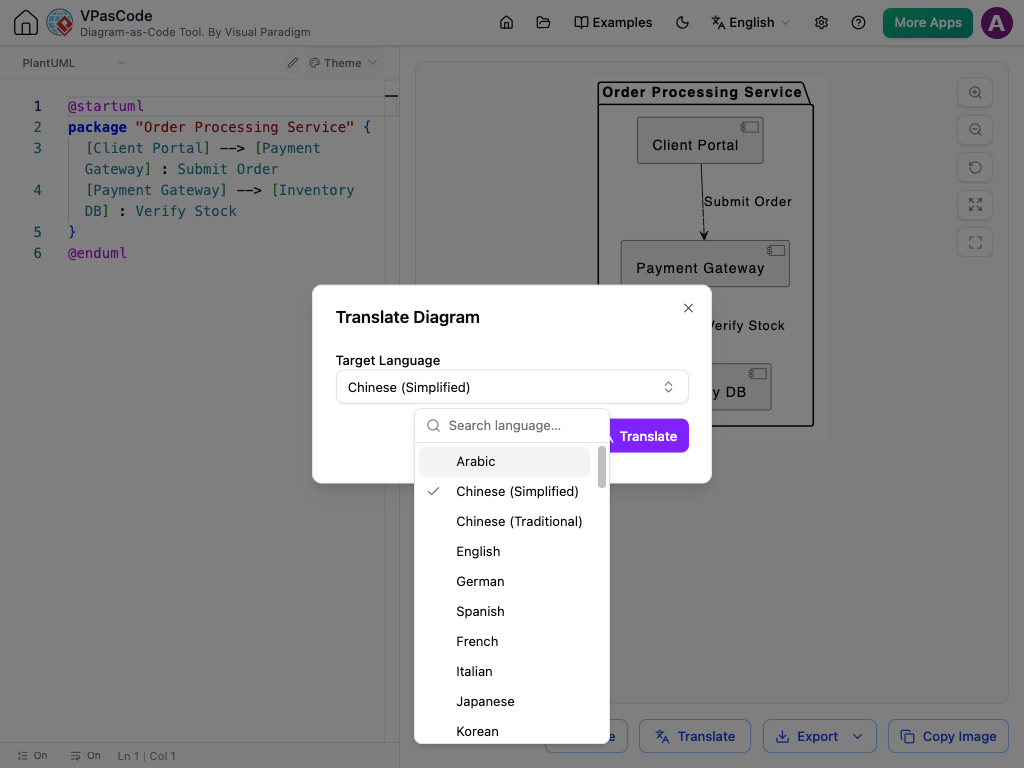Screen dimensions: 1024x768
Task: Select Arabic from the language list
Action: 504,462
